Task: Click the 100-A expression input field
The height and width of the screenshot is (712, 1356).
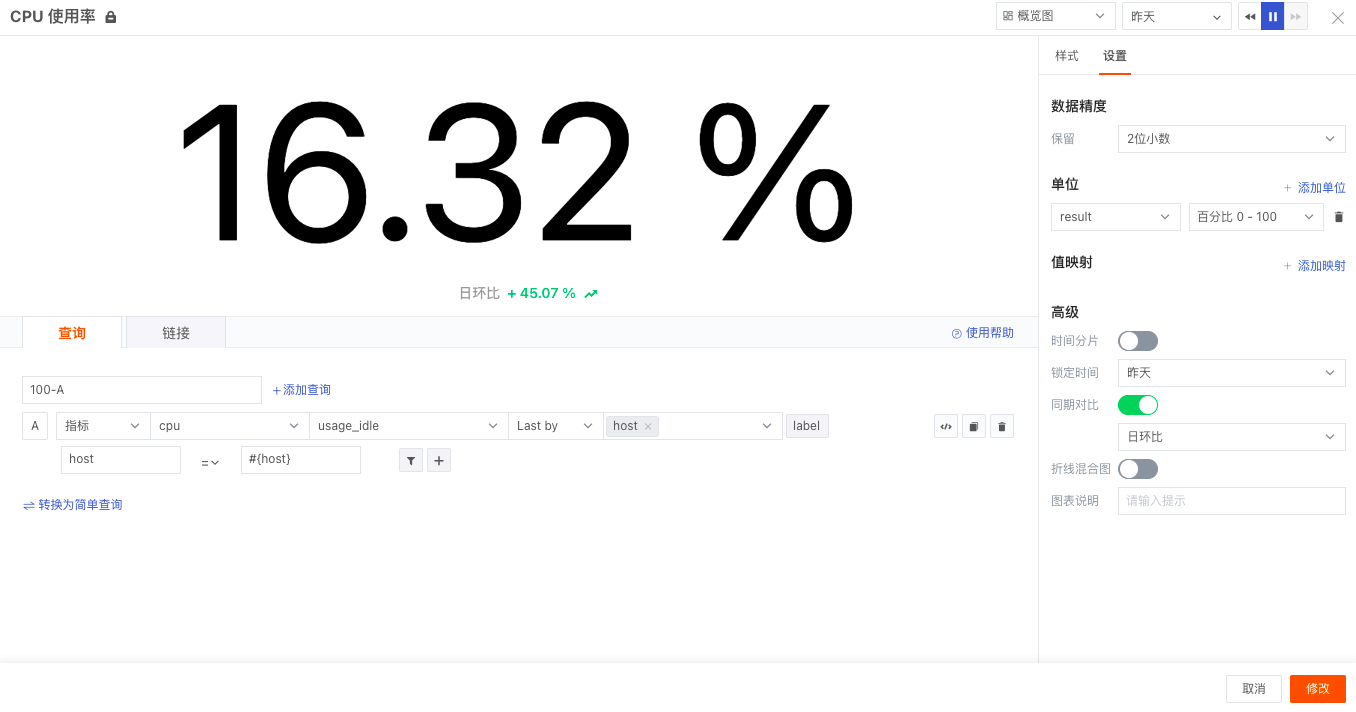Action: 142,390
